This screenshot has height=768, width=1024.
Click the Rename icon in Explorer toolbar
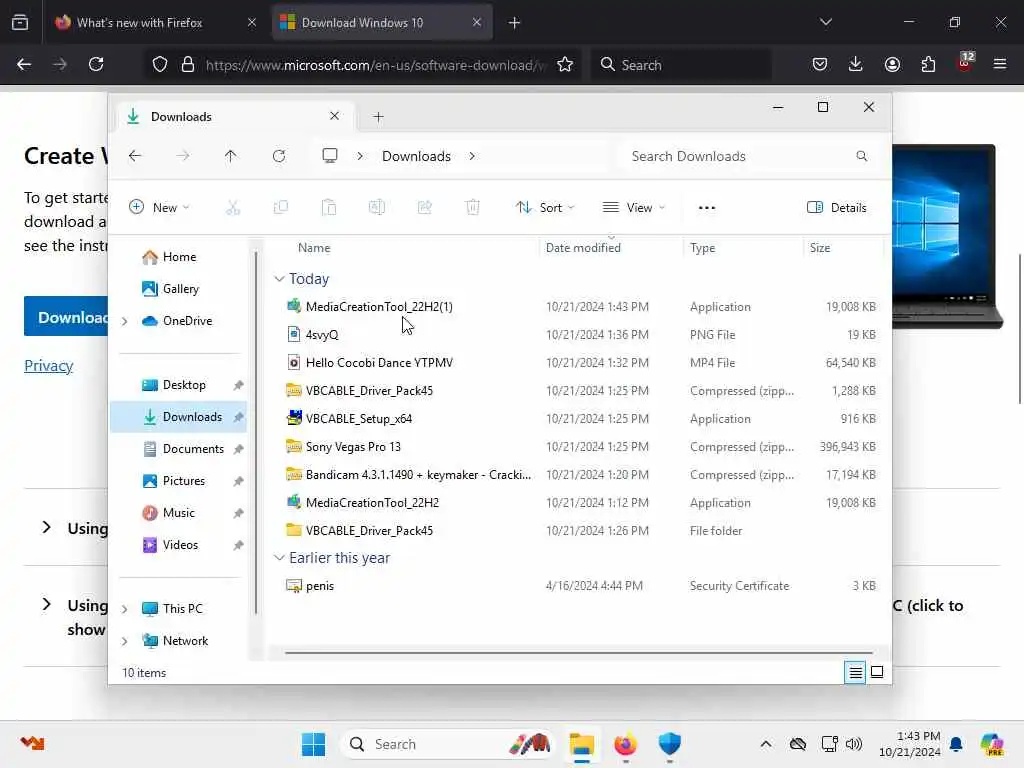pyautogui.click(x=377, y=208)
